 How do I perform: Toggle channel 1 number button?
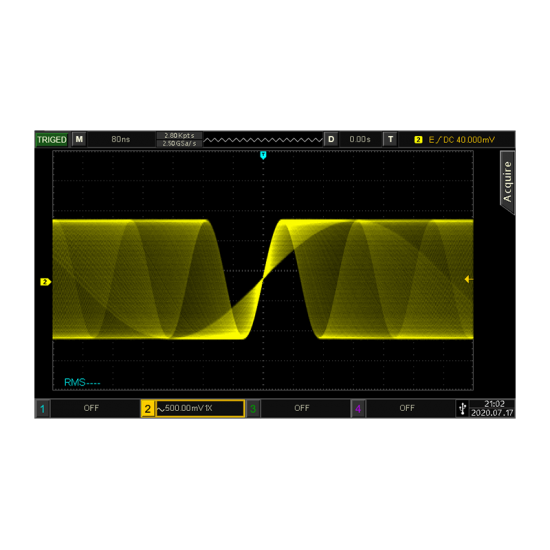click(43, 409)
